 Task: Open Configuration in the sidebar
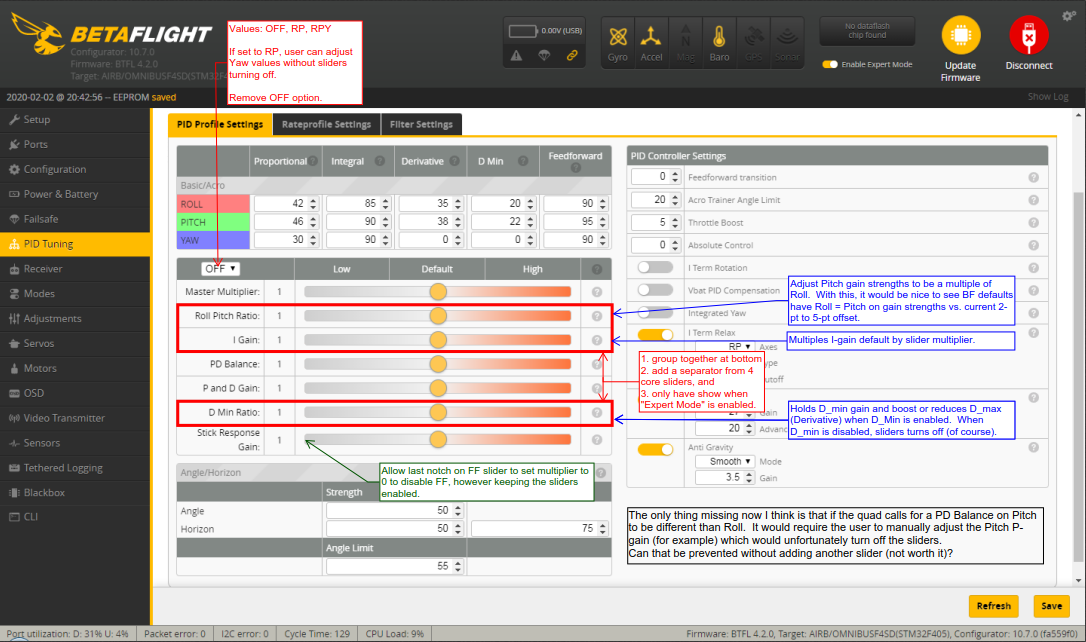pyautogui.click(x=75, y=170)
